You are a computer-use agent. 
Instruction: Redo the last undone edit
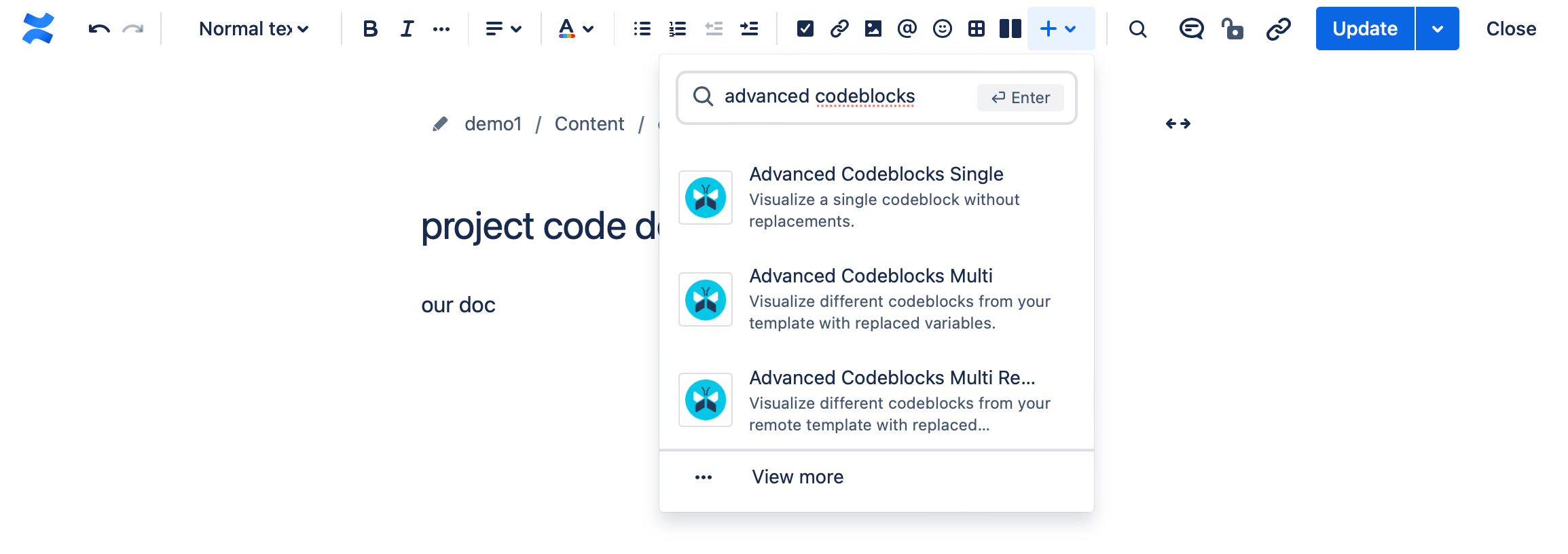133,29
